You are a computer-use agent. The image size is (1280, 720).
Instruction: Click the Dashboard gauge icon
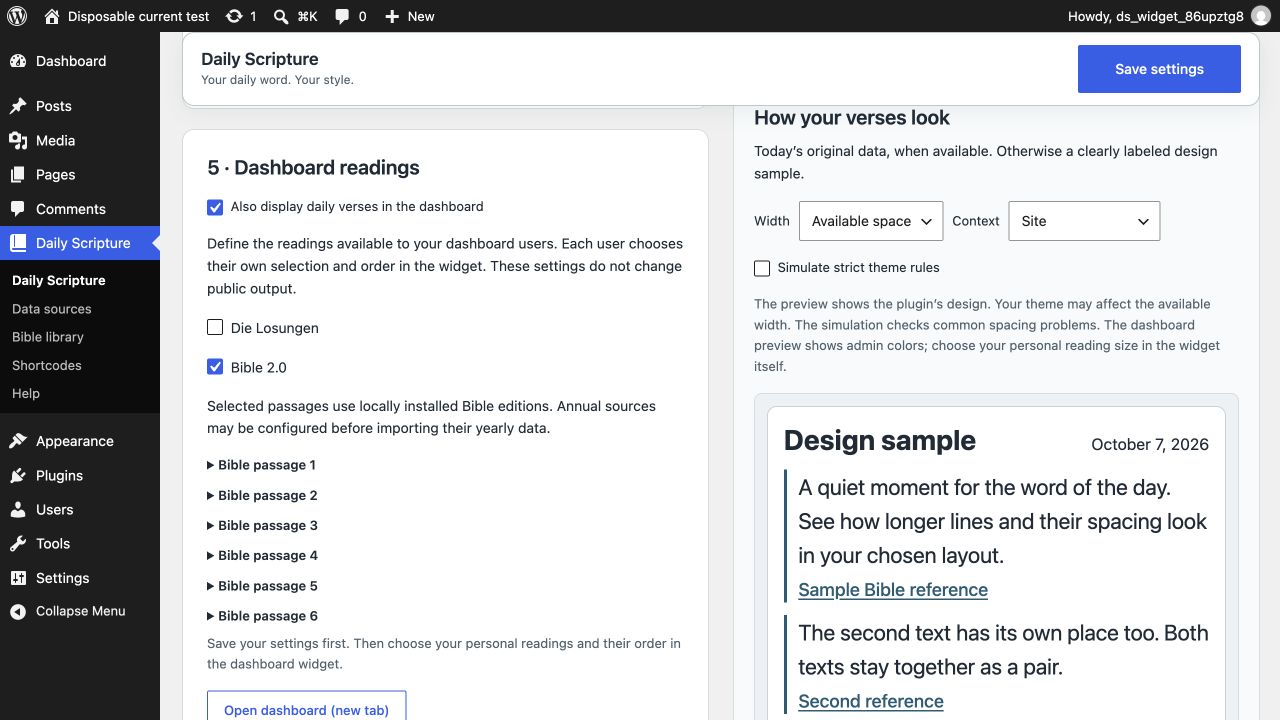pyautogui.click(x=18, y=61)
